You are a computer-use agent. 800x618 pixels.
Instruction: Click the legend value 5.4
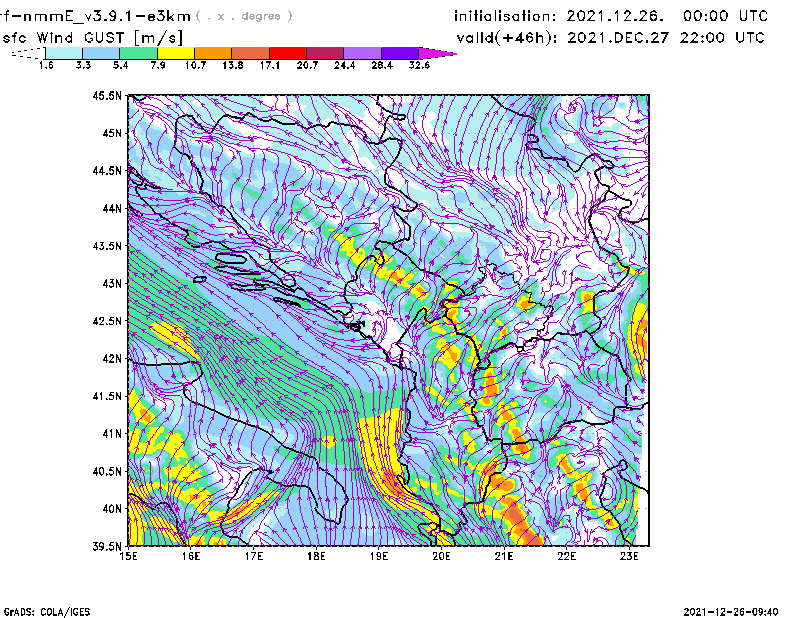click(120, 65)
